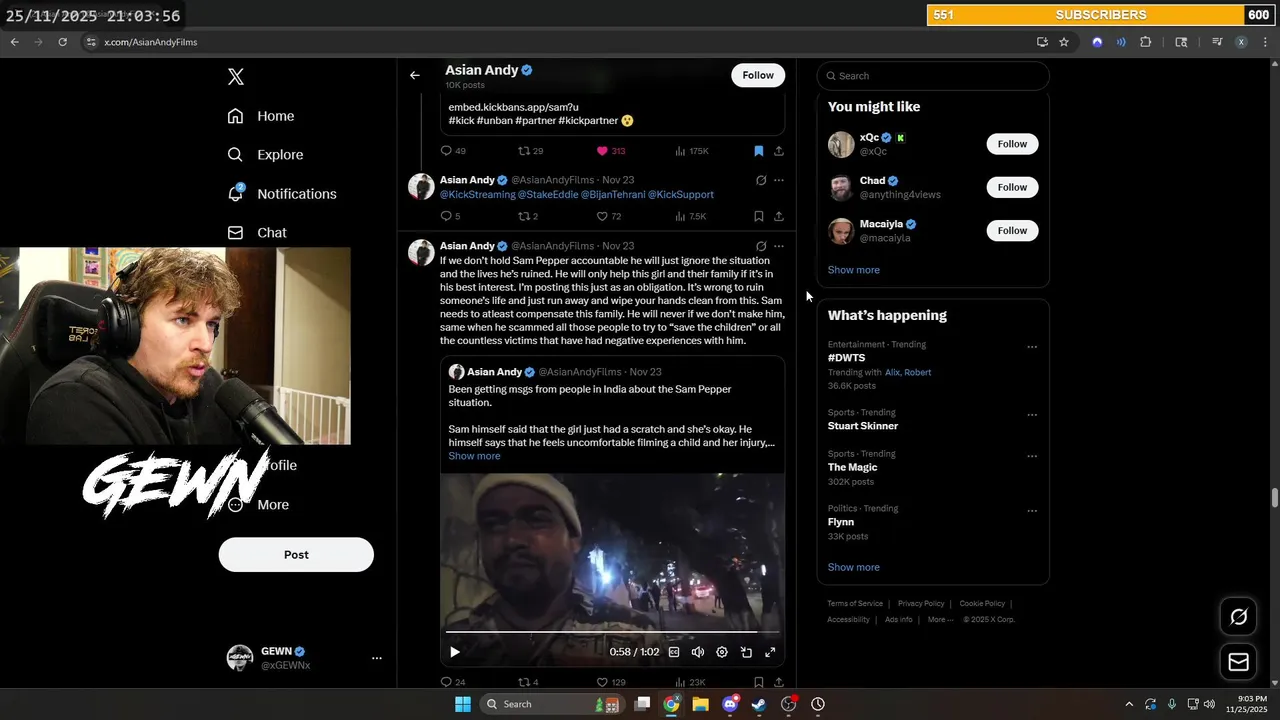Open Privacy Policy footer link

(x=921, y=604)
